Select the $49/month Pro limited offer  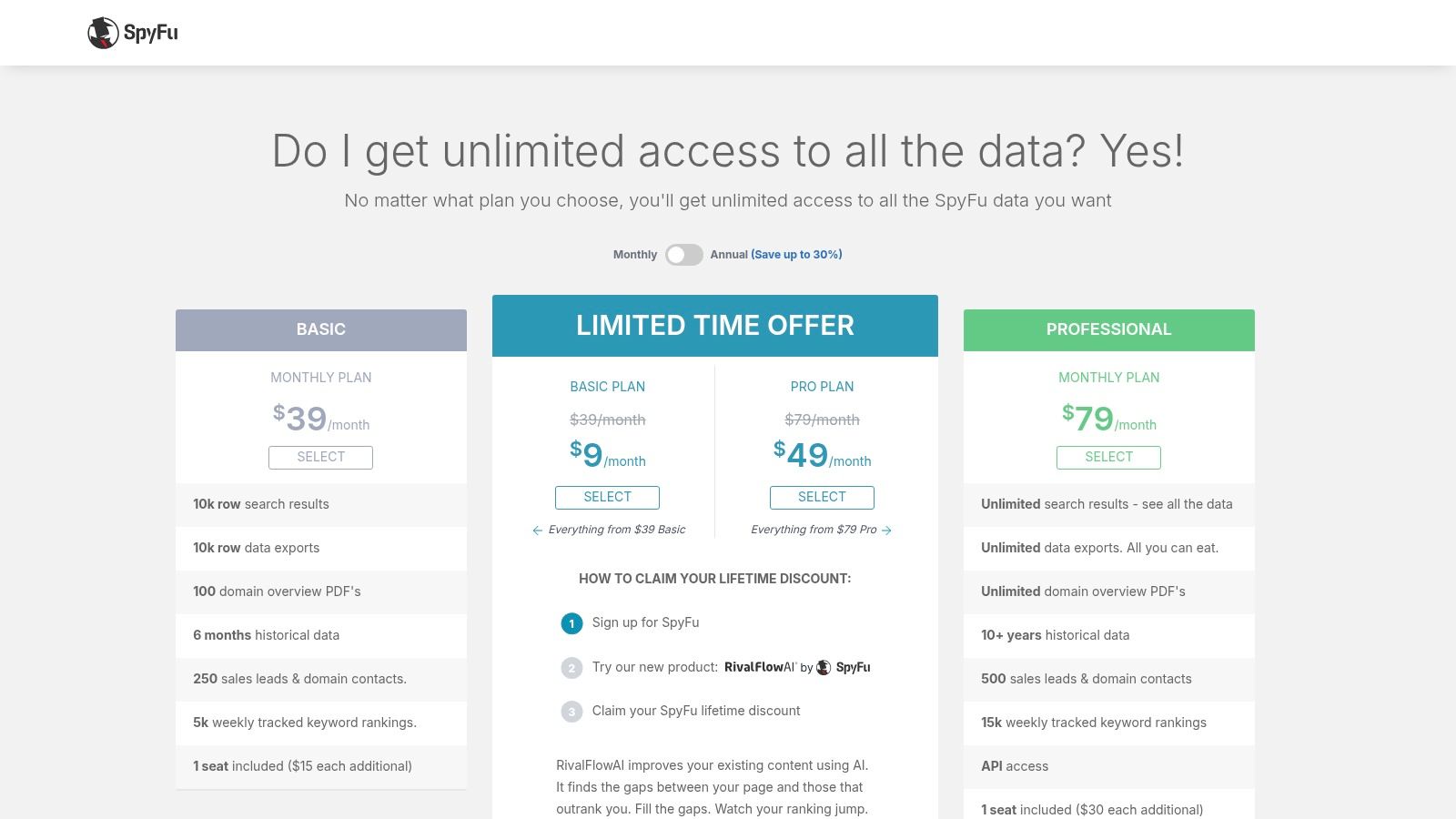point(822,498)
